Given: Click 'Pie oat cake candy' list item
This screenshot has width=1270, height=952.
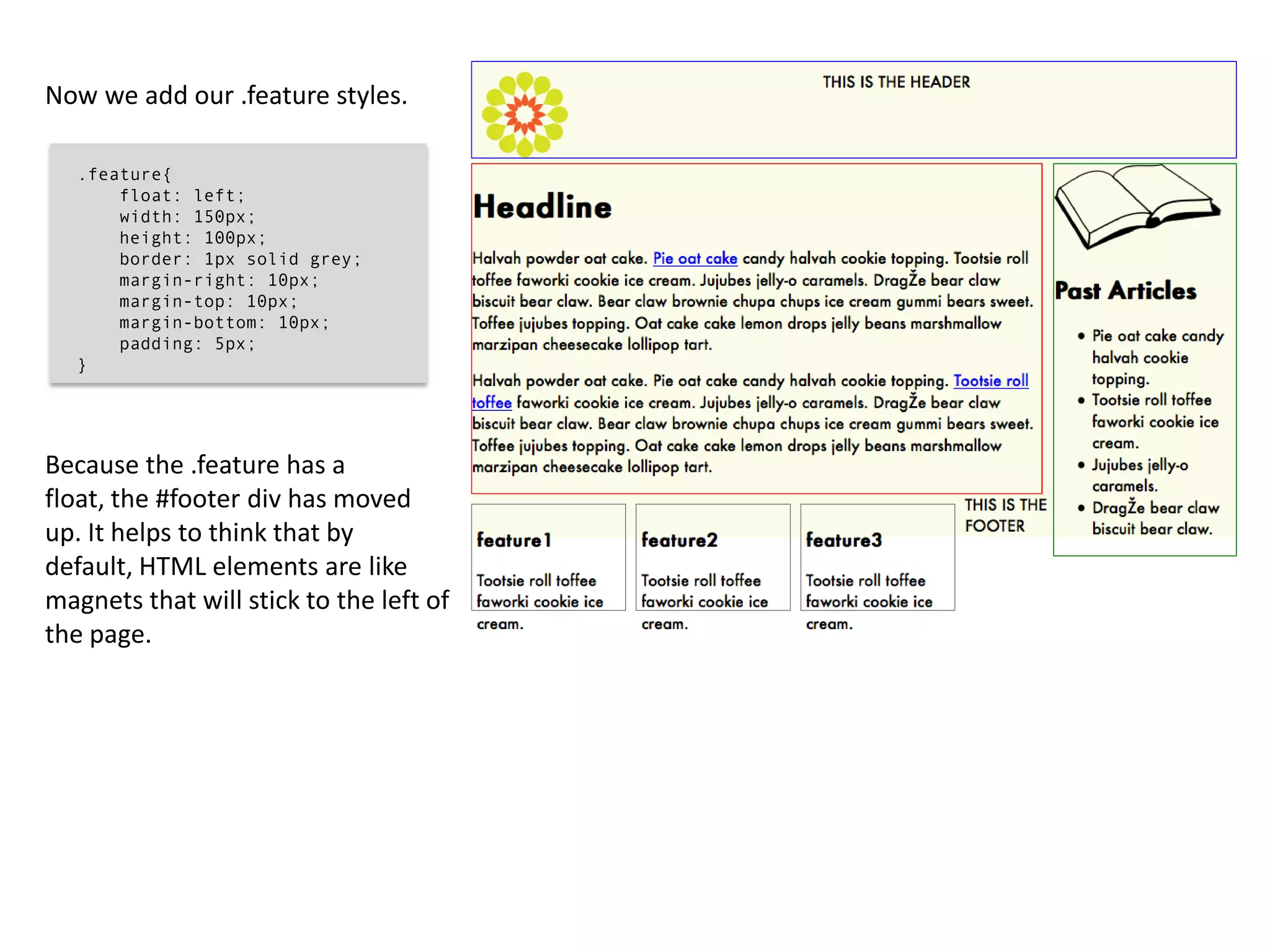Looking at the screenshot, I should click(x=1157, y=357).
